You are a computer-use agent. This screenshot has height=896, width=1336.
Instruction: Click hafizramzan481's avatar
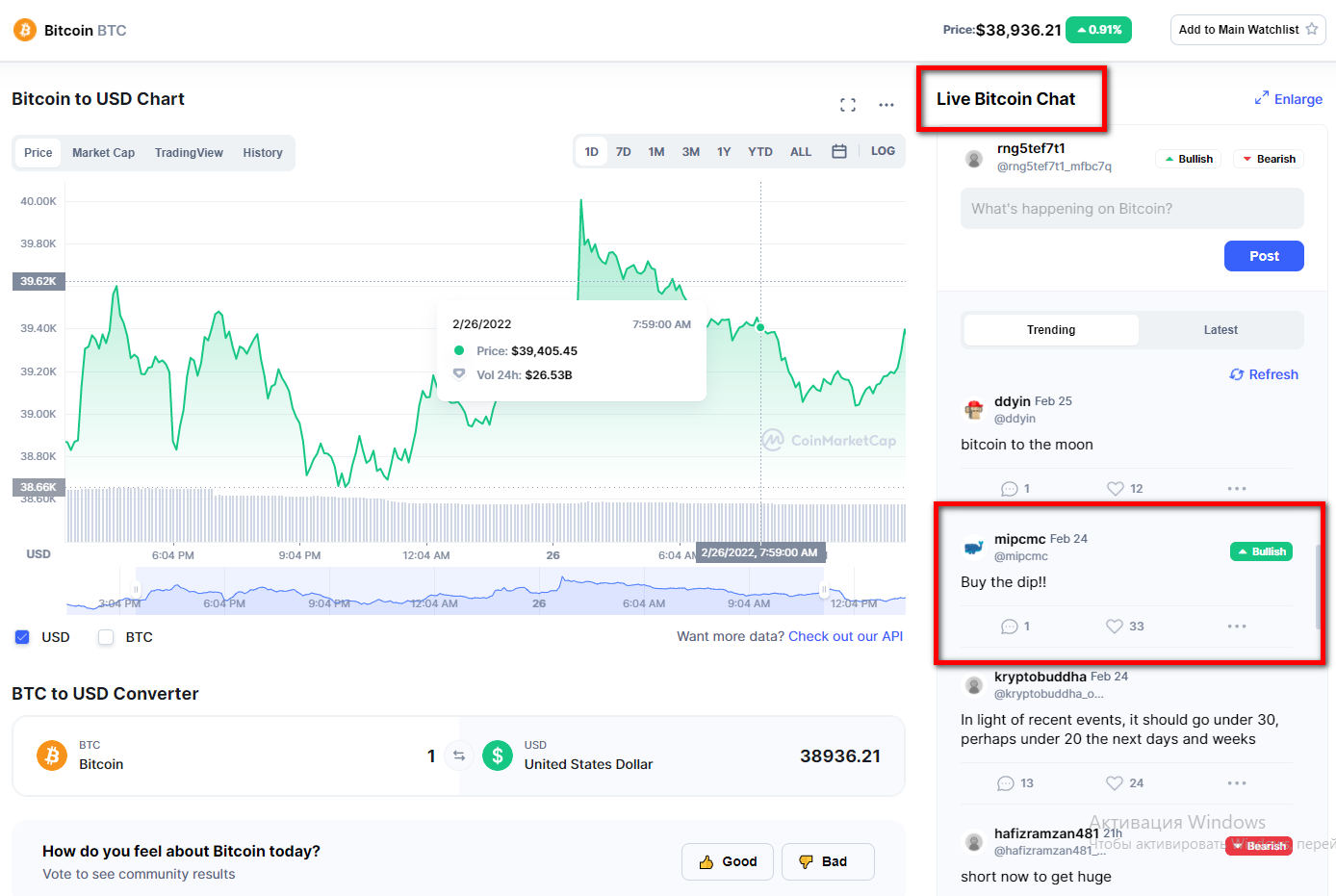(974, 842)
